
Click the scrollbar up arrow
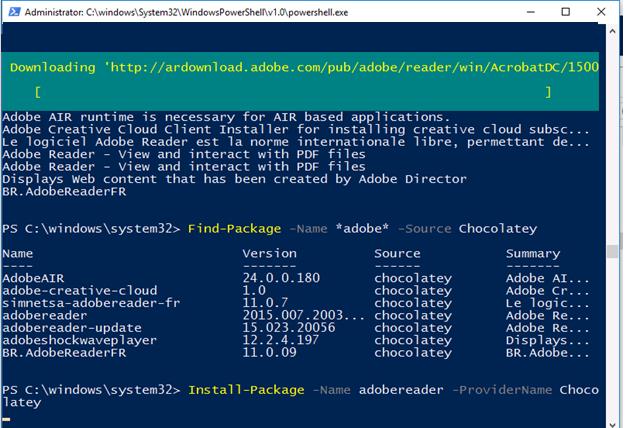click(612, 31)
